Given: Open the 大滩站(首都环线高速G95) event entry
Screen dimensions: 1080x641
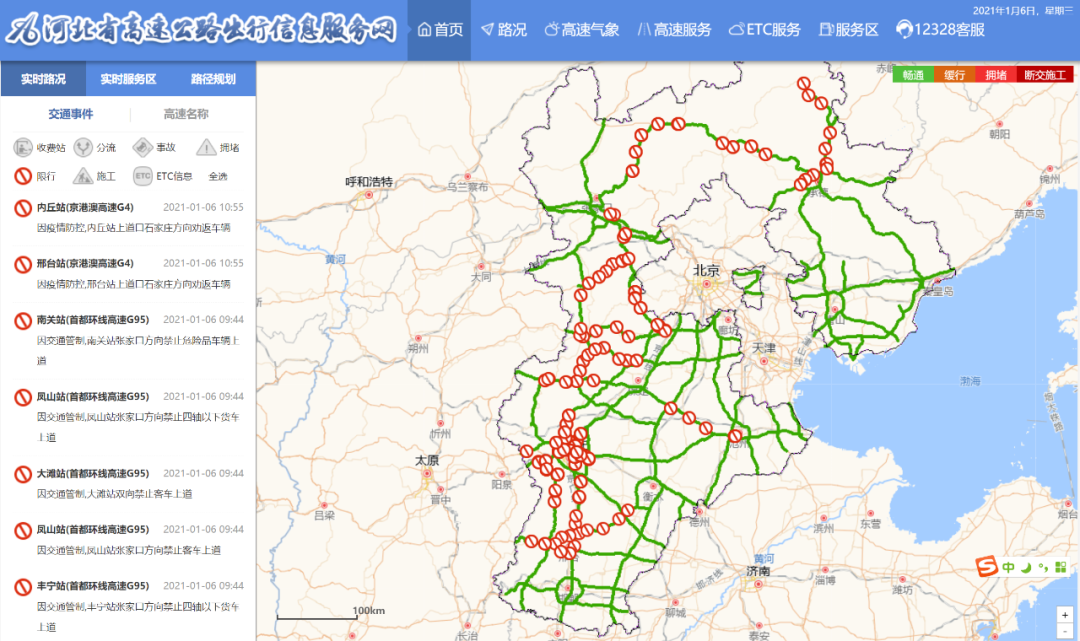Looking at the screenshot, I should pyautogui.click(x=93, y=473).
